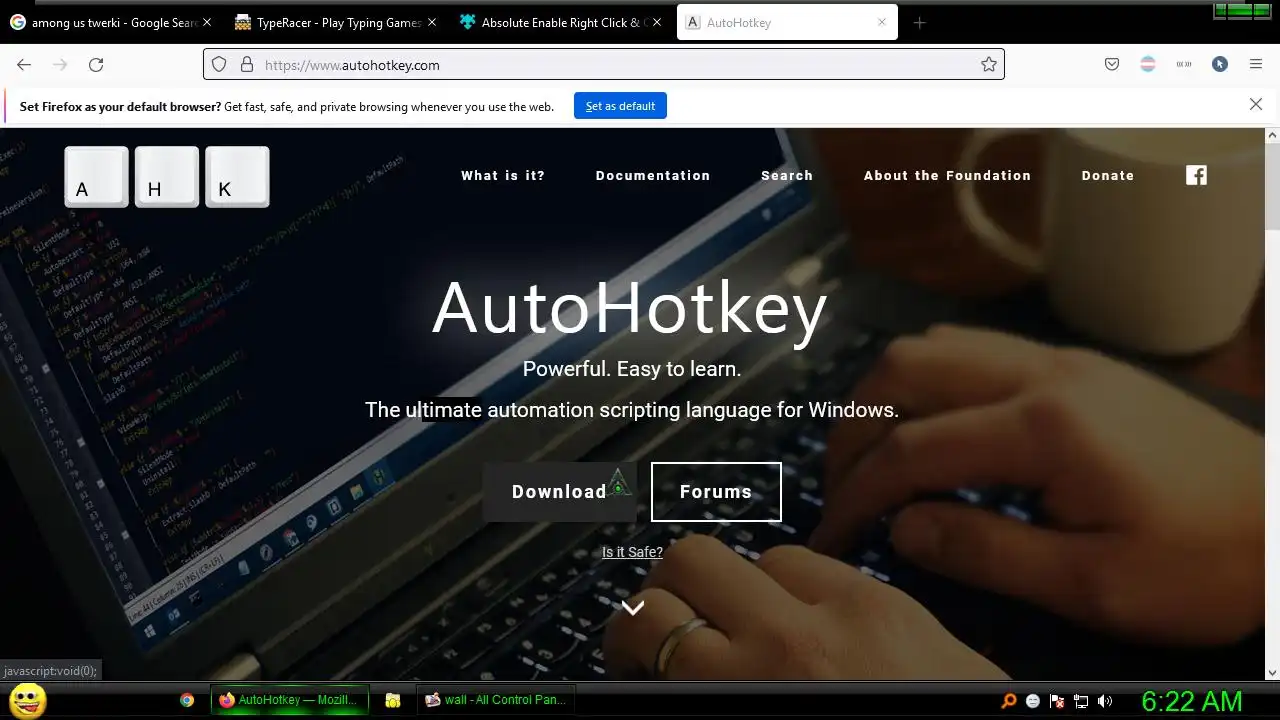Open the Documentation nav link
Screen dimensions: 1280x720
pos(653,175)
